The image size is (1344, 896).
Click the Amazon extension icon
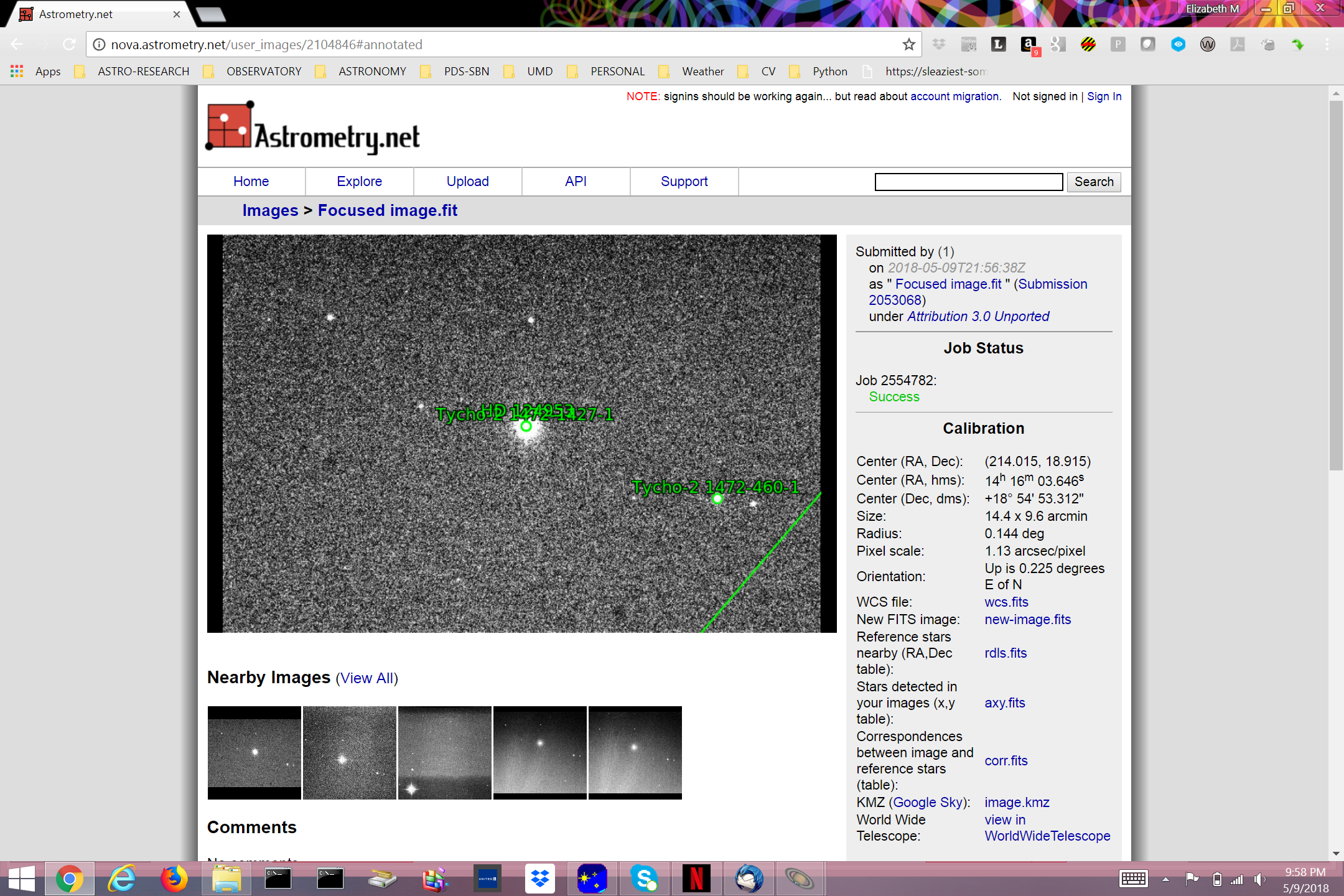tap(1029, 45)
